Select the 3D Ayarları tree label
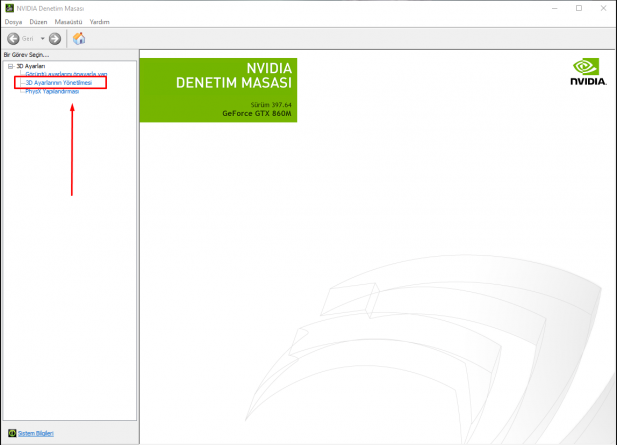This screenshot has height=445, width=617. pyautogui.click(x=31, y=66)
